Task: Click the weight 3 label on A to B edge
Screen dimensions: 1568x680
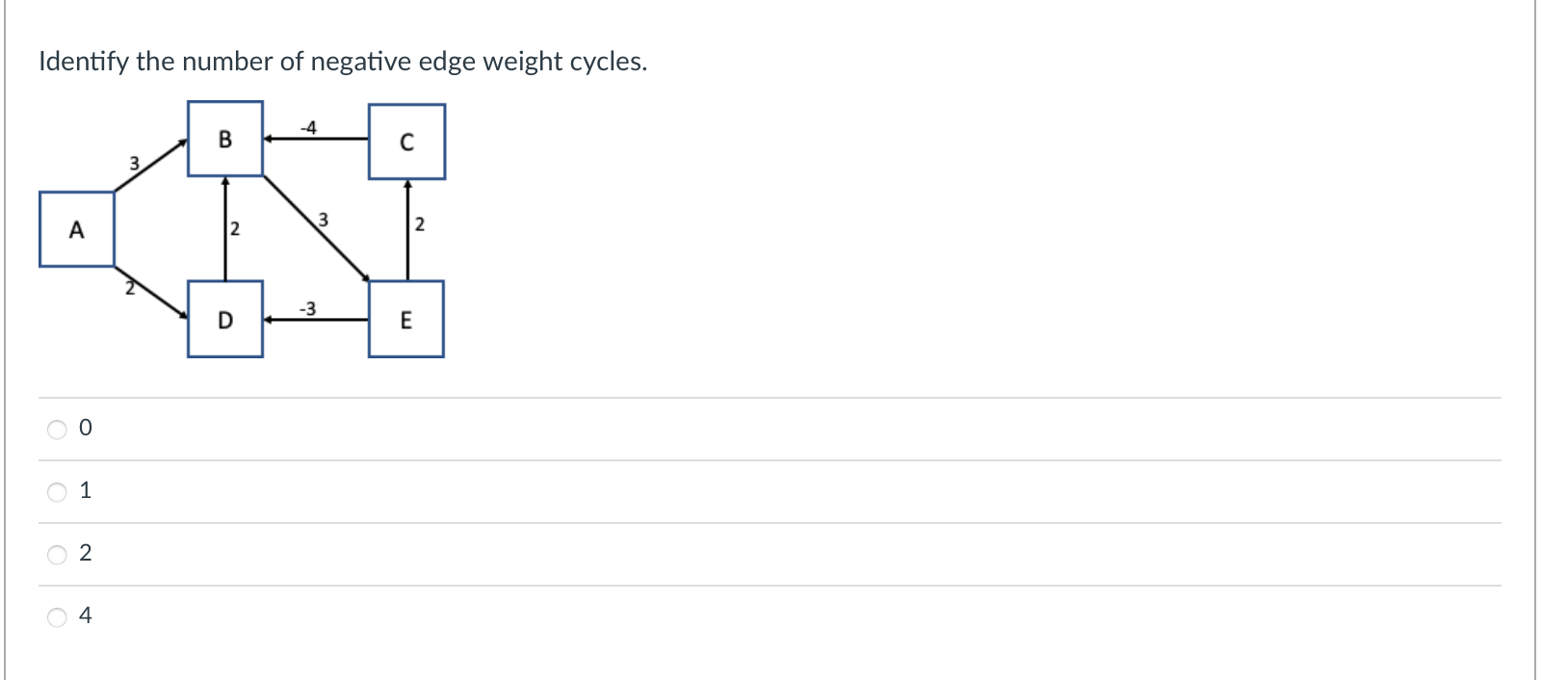Action: tap(135, 163)
